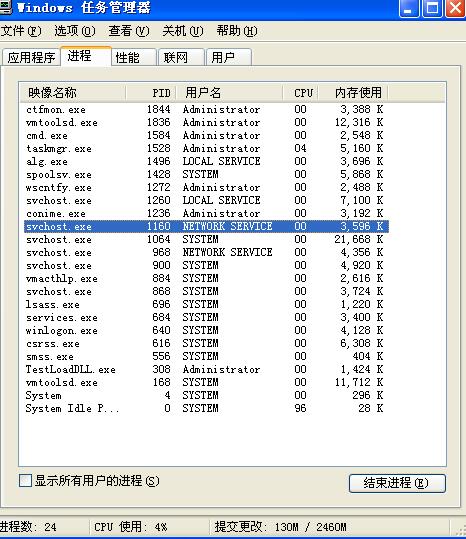Open the 联网 tab
This screenshot has height=539, width=466.
coord(181,57)
